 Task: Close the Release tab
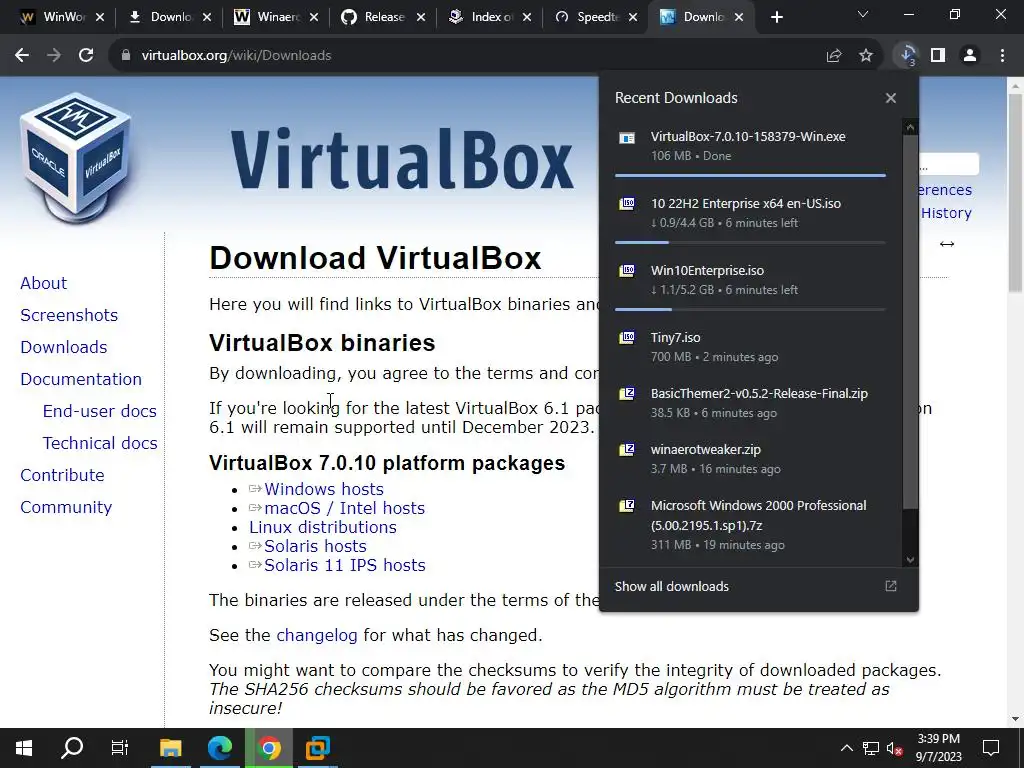421,17
